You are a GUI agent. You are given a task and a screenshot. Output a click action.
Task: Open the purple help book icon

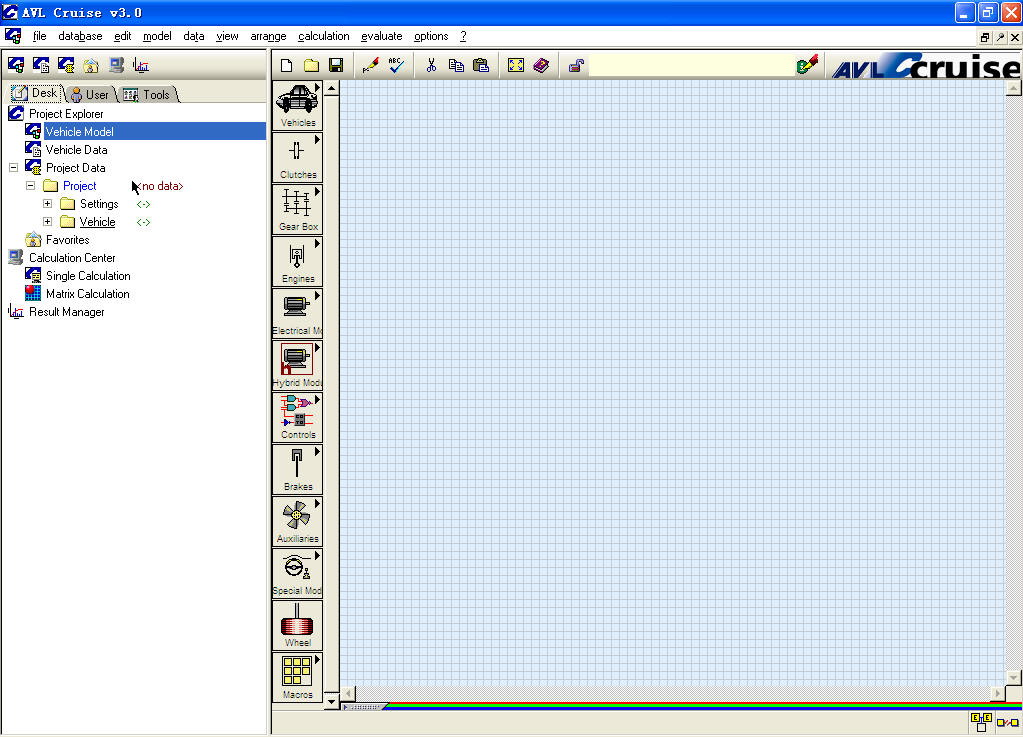(541, 65)
